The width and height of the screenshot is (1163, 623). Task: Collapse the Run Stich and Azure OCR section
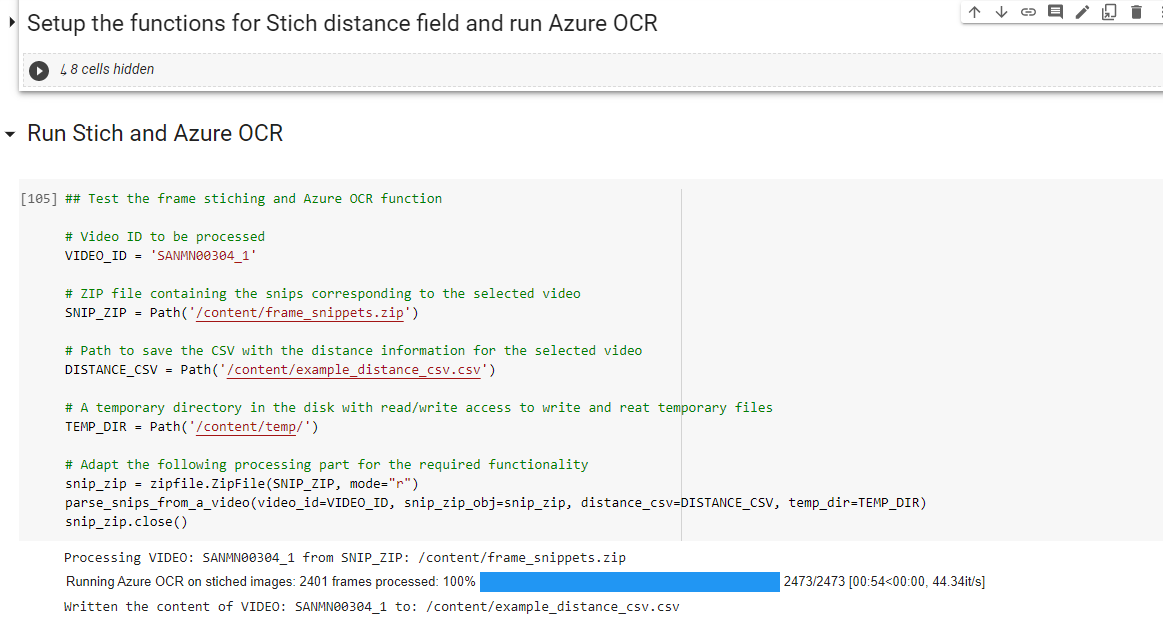pyautogui.click(x=10, y=134)
